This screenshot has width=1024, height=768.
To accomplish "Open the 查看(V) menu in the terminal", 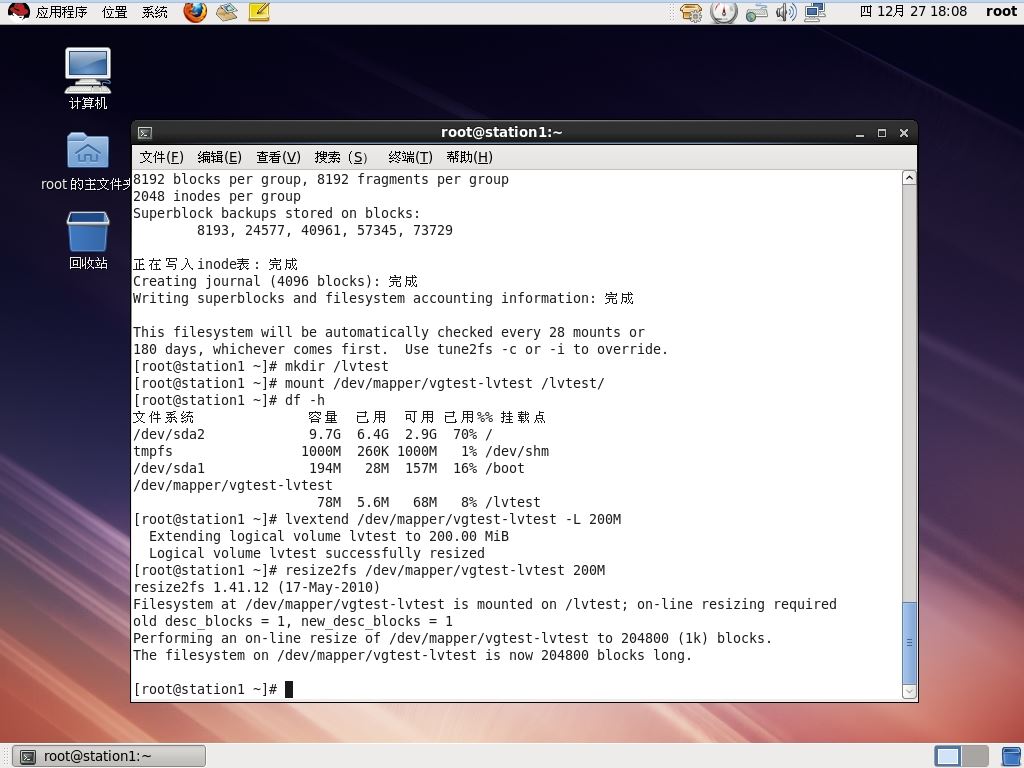I will click(x=278, y=157).
